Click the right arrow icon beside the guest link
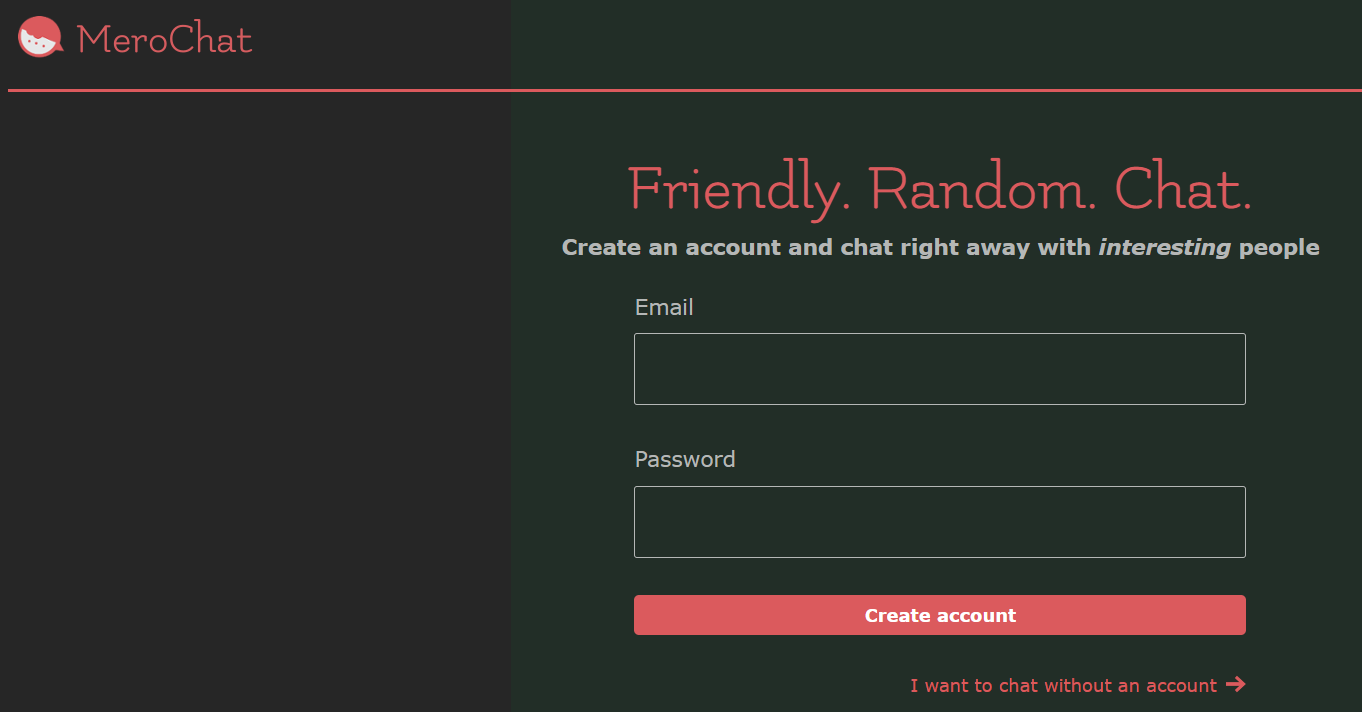The height and width of the screenshot is (712, 1362). [1235, 684]
